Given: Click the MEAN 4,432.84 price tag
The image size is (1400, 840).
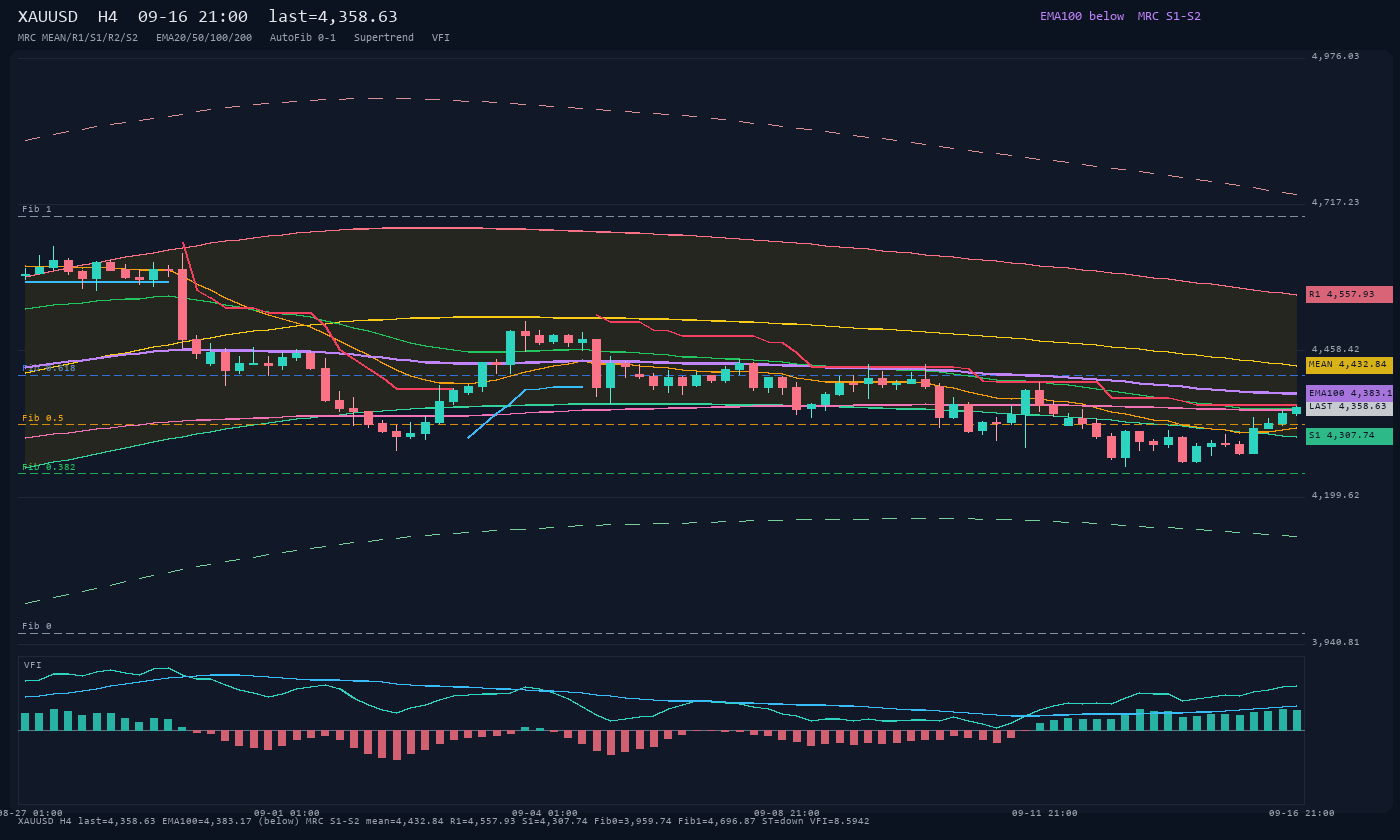Looking at the screenshot, I should (x=1349, y=365).
